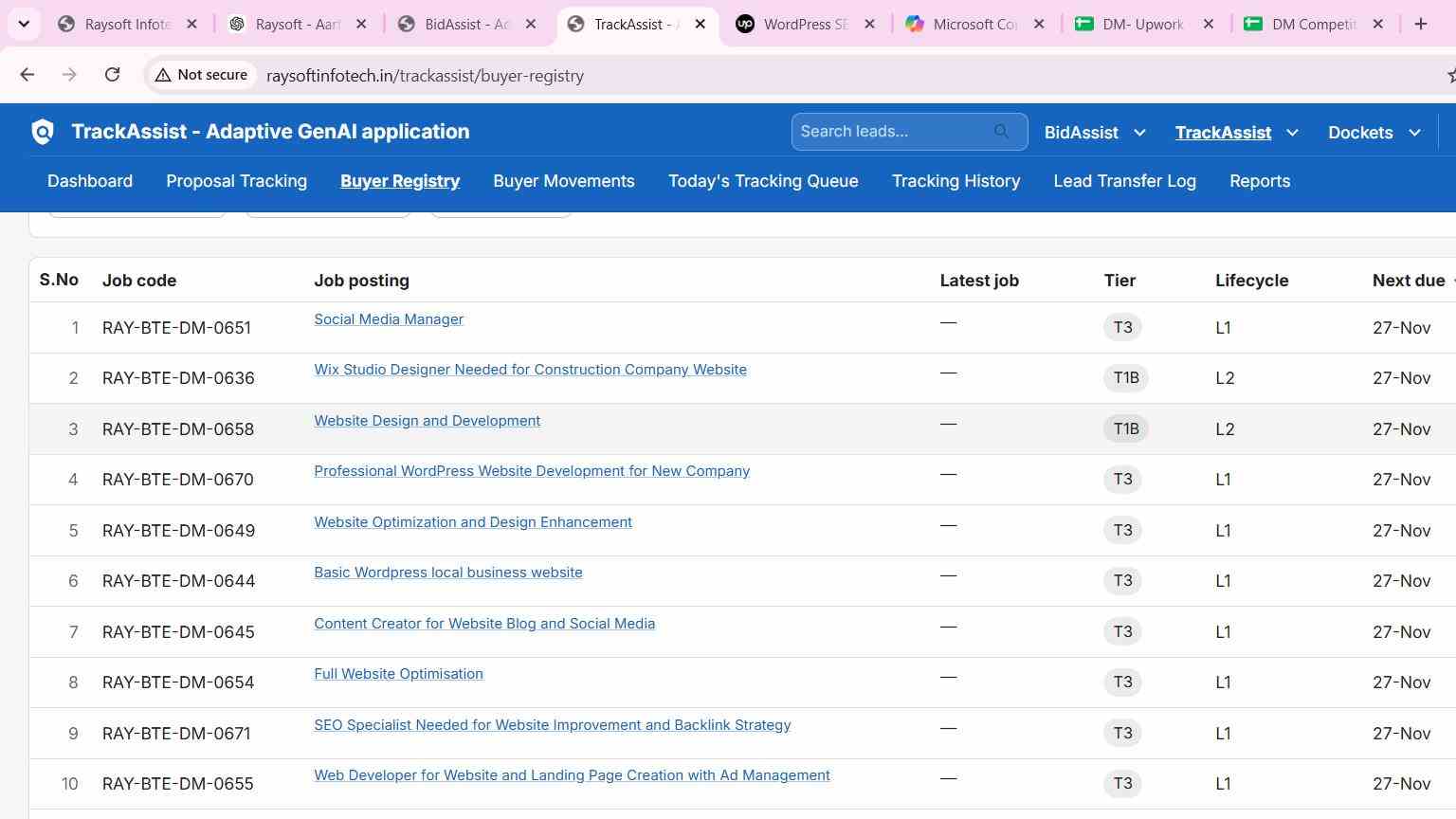The width and height of the screenshot is (1456, 819).
Task: Open the Social Media Manager job posting
Action: [389, 319]
